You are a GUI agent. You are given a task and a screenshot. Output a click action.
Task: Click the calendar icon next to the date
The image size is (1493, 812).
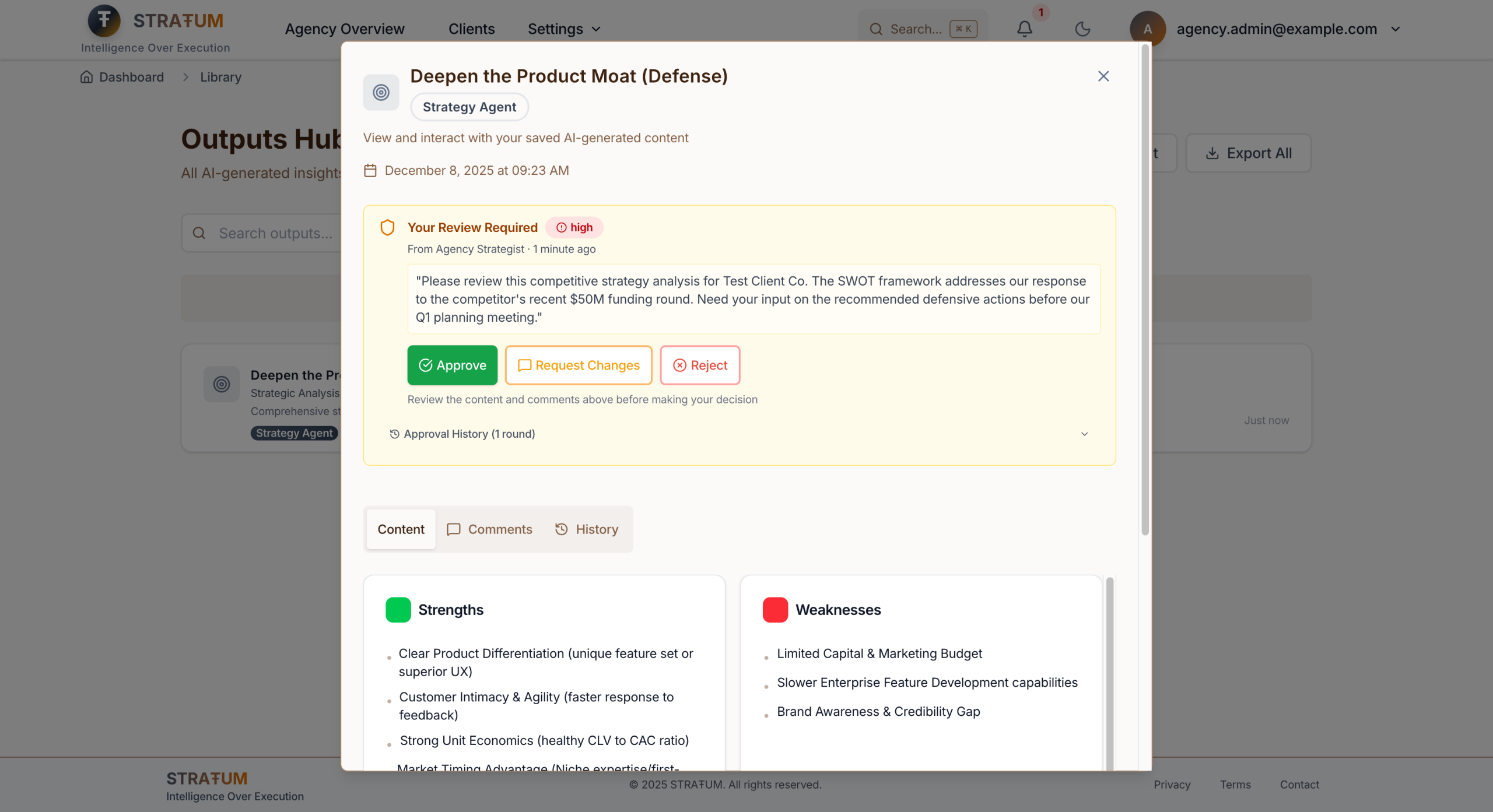click(x=370, y=170)
